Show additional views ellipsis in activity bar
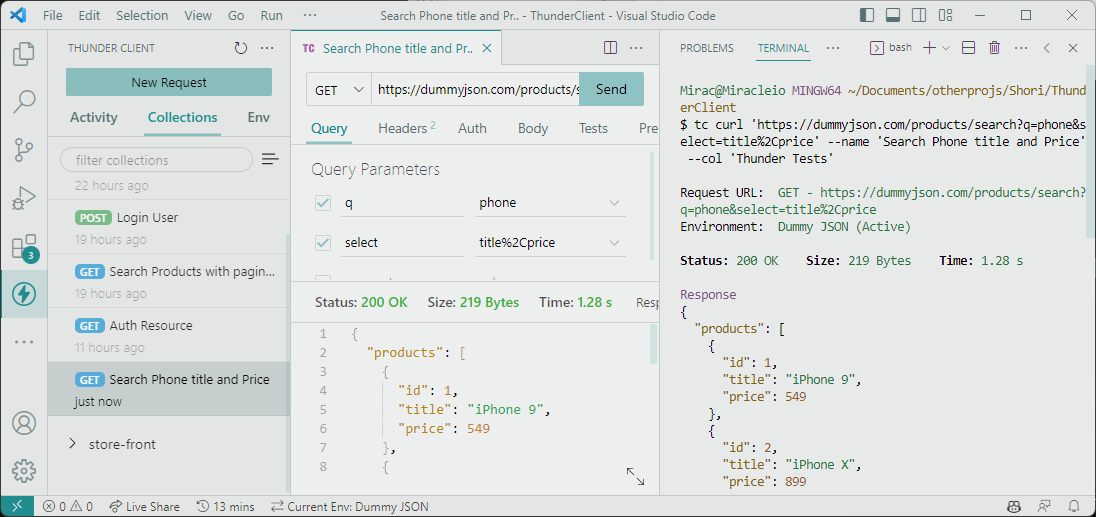Image resolution: width=1096 pixels, height=517 pixels. [x=24, y=342]
